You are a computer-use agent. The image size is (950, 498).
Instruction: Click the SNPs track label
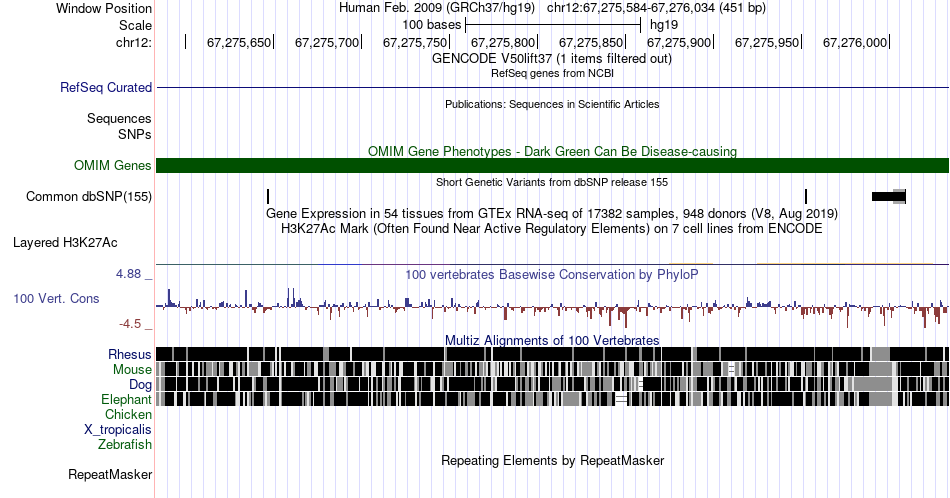[135, 134]
